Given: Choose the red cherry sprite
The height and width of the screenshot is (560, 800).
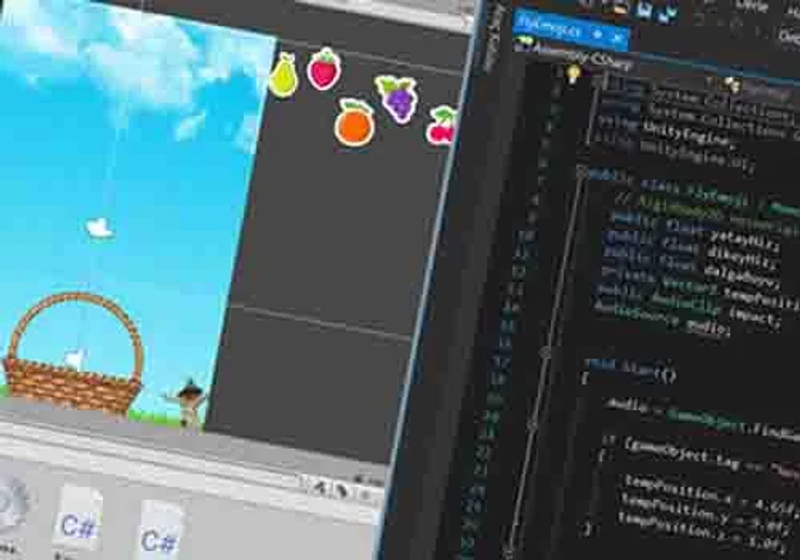Looking at the screenshot, I should click(x=441, y=125).
